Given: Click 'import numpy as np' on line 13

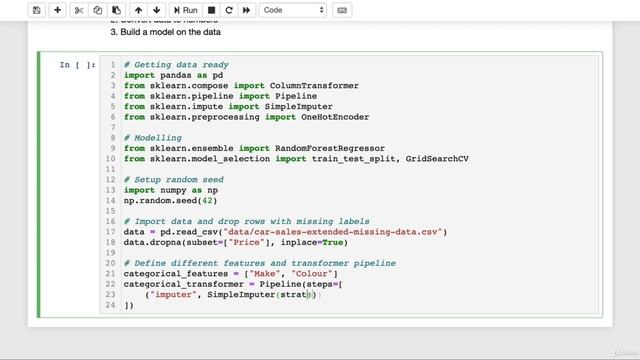Looking at the screenshot, I should point(171,190).
